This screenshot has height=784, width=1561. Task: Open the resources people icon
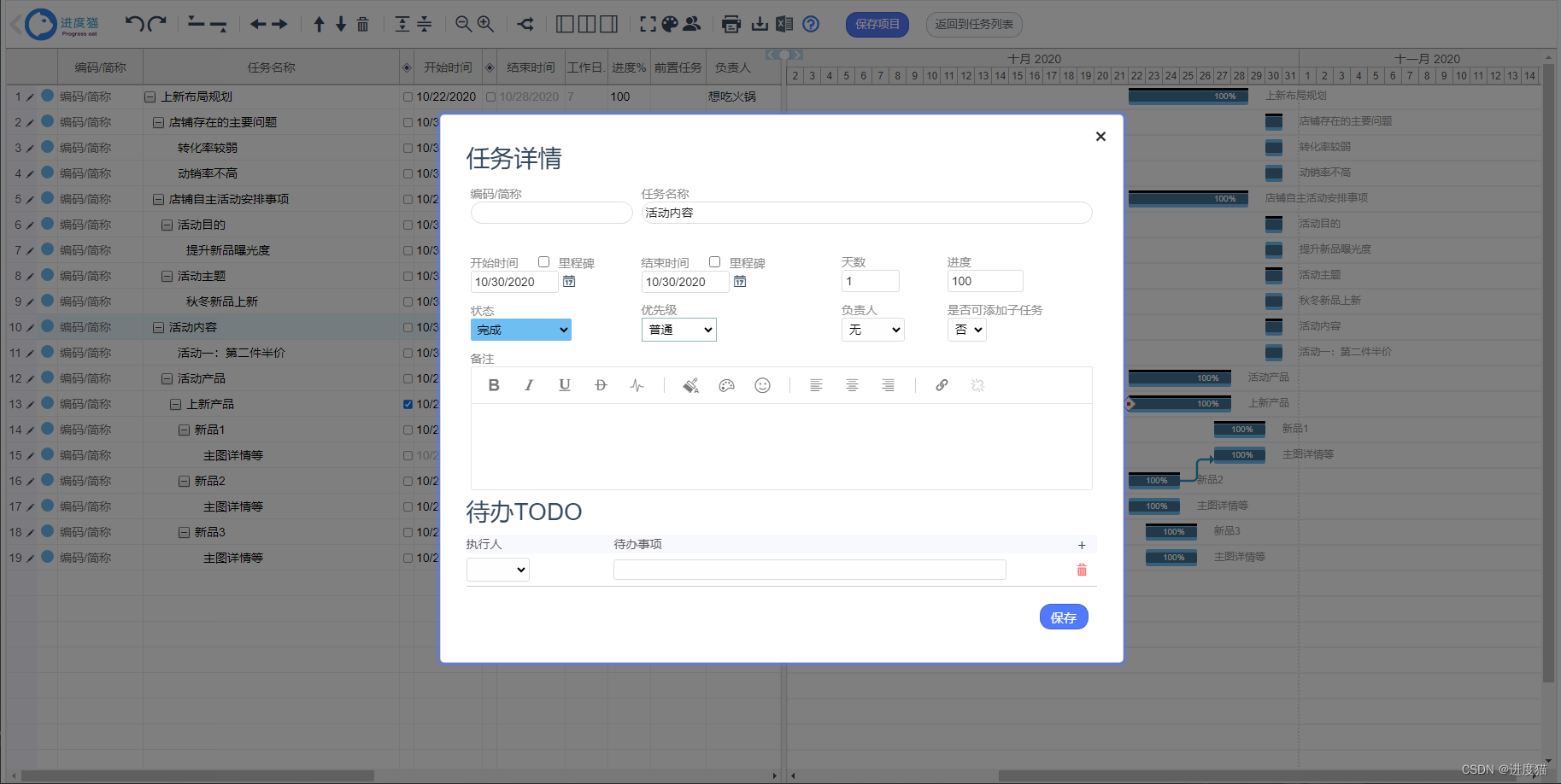click(x=692, y=24)
